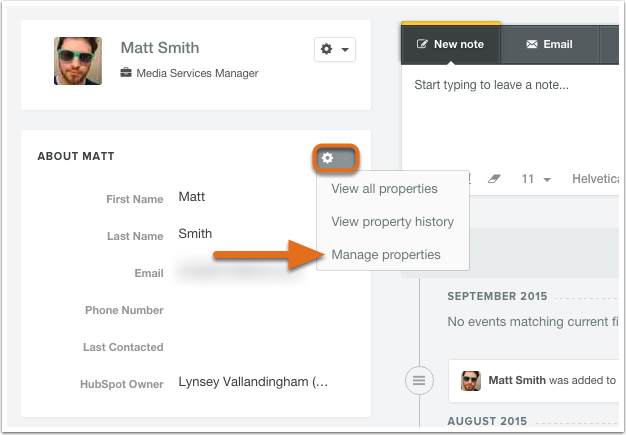Click the briefcase icon by job title
The height and width of the screenshot is (435, 626).
(x=126, y=73)
